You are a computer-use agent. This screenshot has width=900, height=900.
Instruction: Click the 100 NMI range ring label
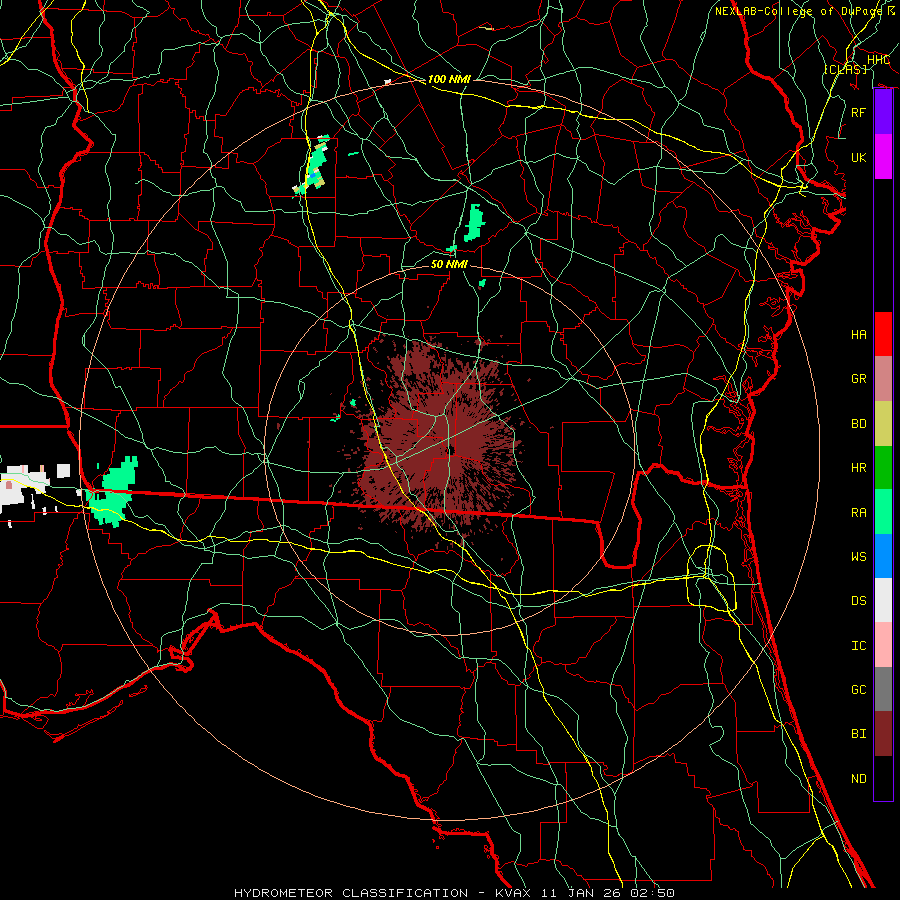pyautogui.click(x=449, y=79)
